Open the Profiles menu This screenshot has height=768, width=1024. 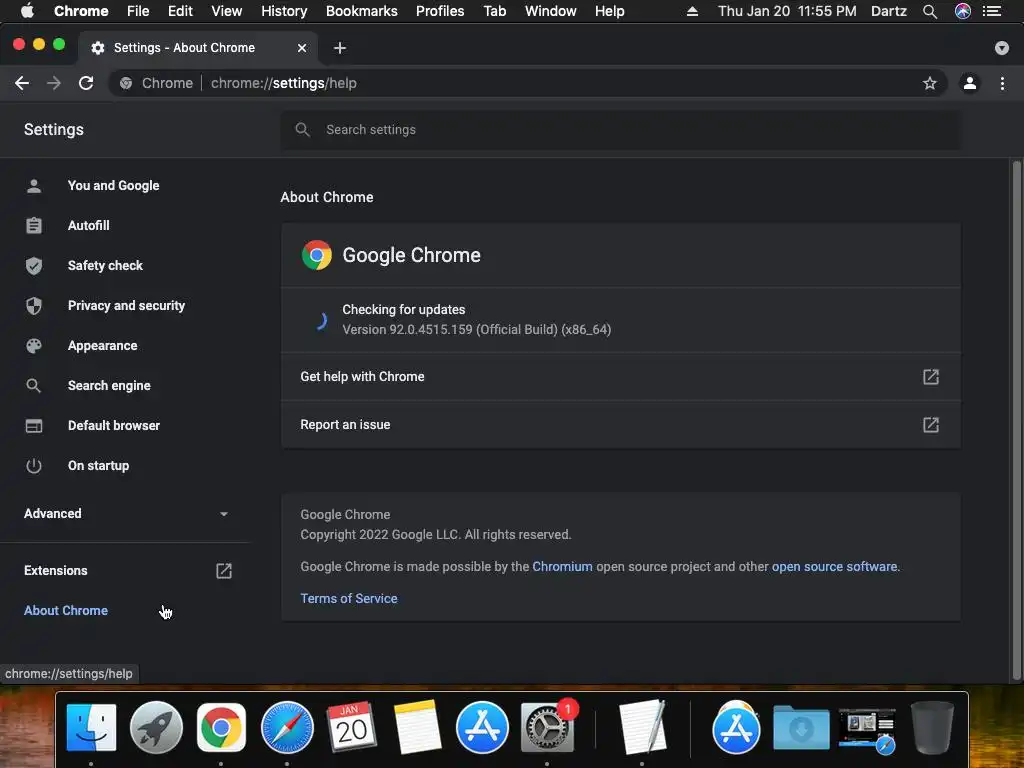point(440,11)
